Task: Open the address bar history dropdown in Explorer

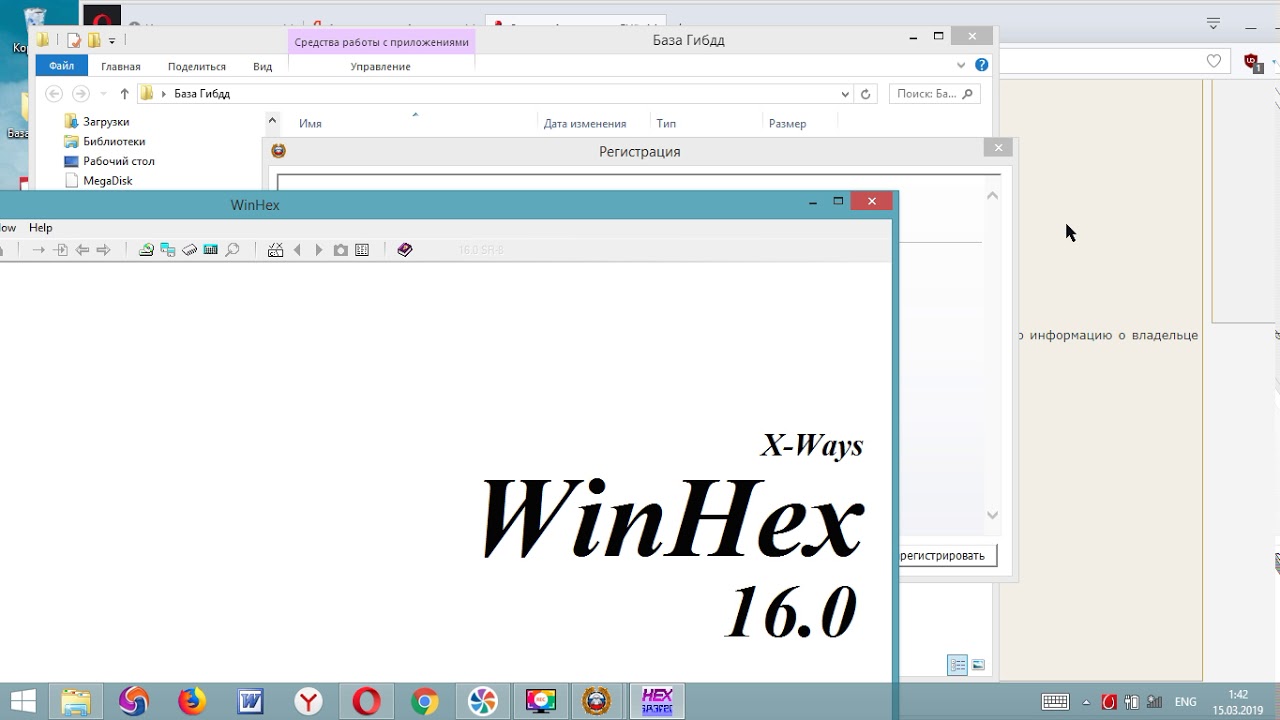Action: click(845, 94)
